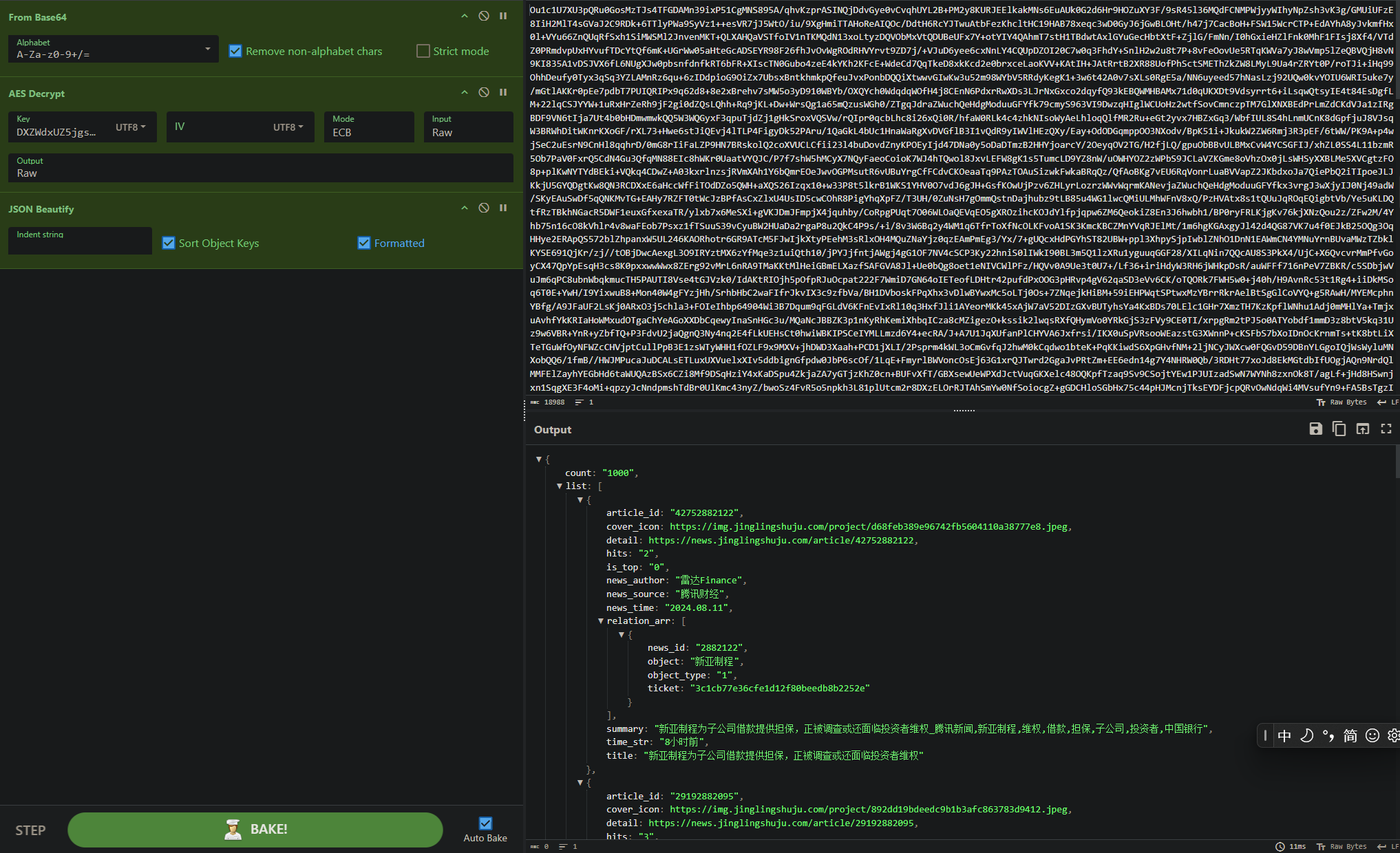Collapse the relation_arr JSON node
1400x853 pixels.
[x=601, y=621]
